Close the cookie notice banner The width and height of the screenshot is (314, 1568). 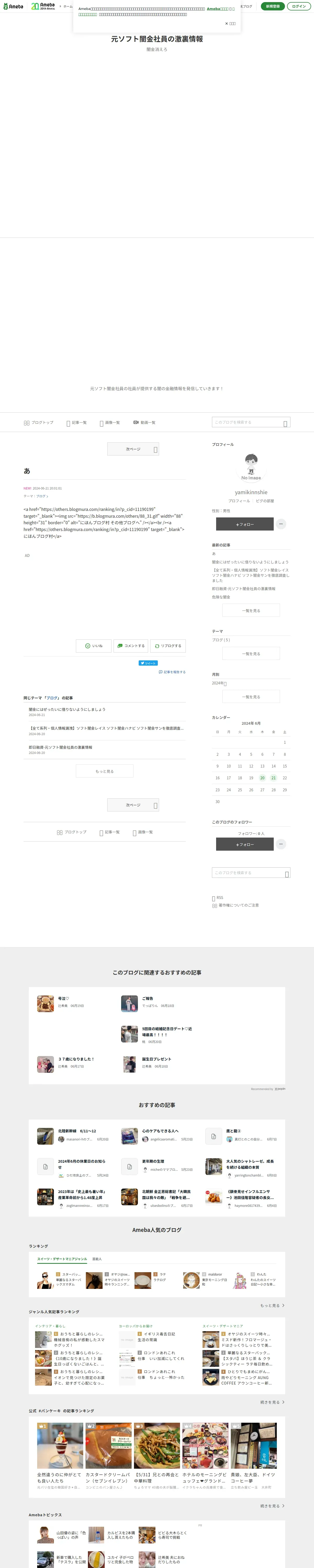click(x=231, y=24)
